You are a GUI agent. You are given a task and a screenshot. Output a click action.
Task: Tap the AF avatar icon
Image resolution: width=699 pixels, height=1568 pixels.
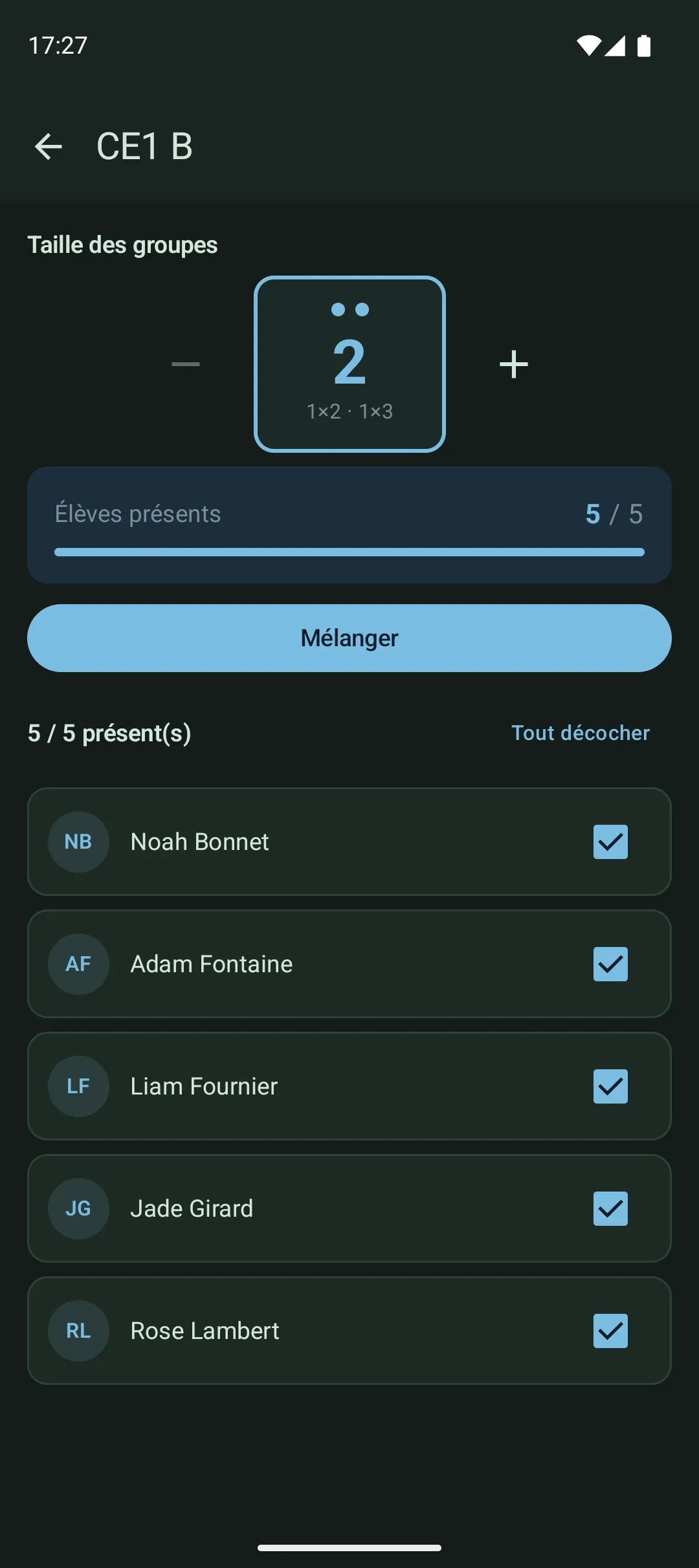point(78,964)
